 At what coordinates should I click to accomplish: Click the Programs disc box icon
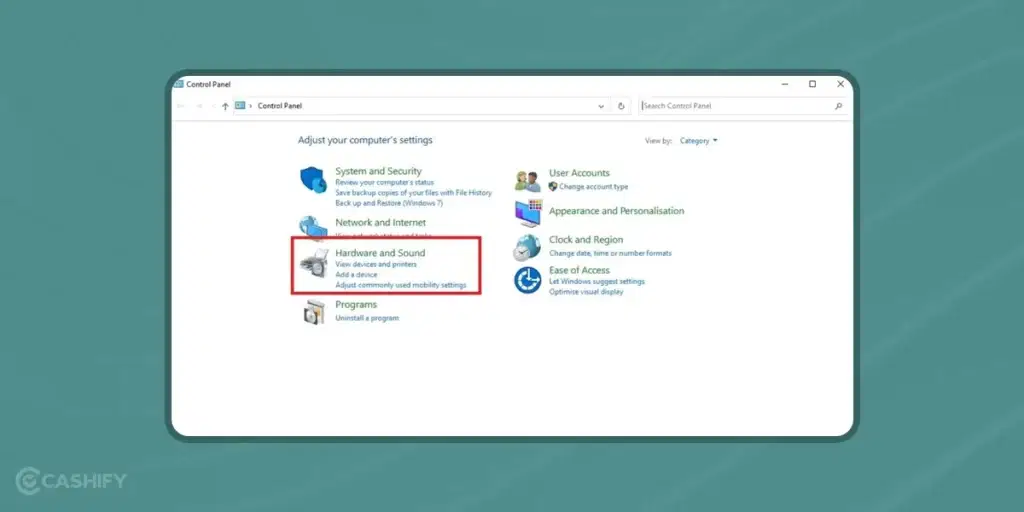click(313, 312)
